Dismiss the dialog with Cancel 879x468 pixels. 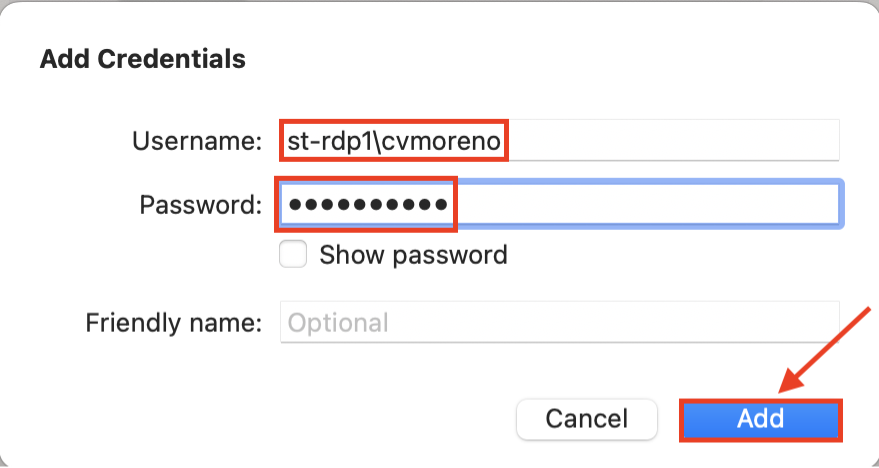pos(586,418)
